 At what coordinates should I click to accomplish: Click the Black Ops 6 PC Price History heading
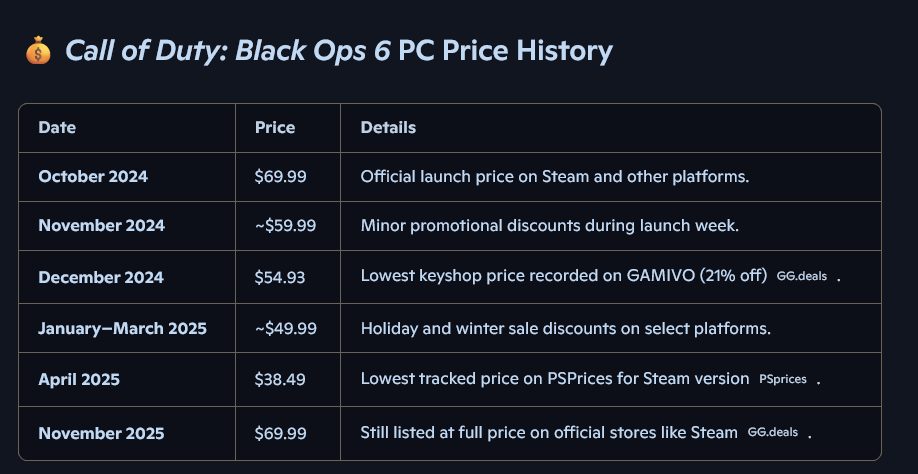click(339, 51)
